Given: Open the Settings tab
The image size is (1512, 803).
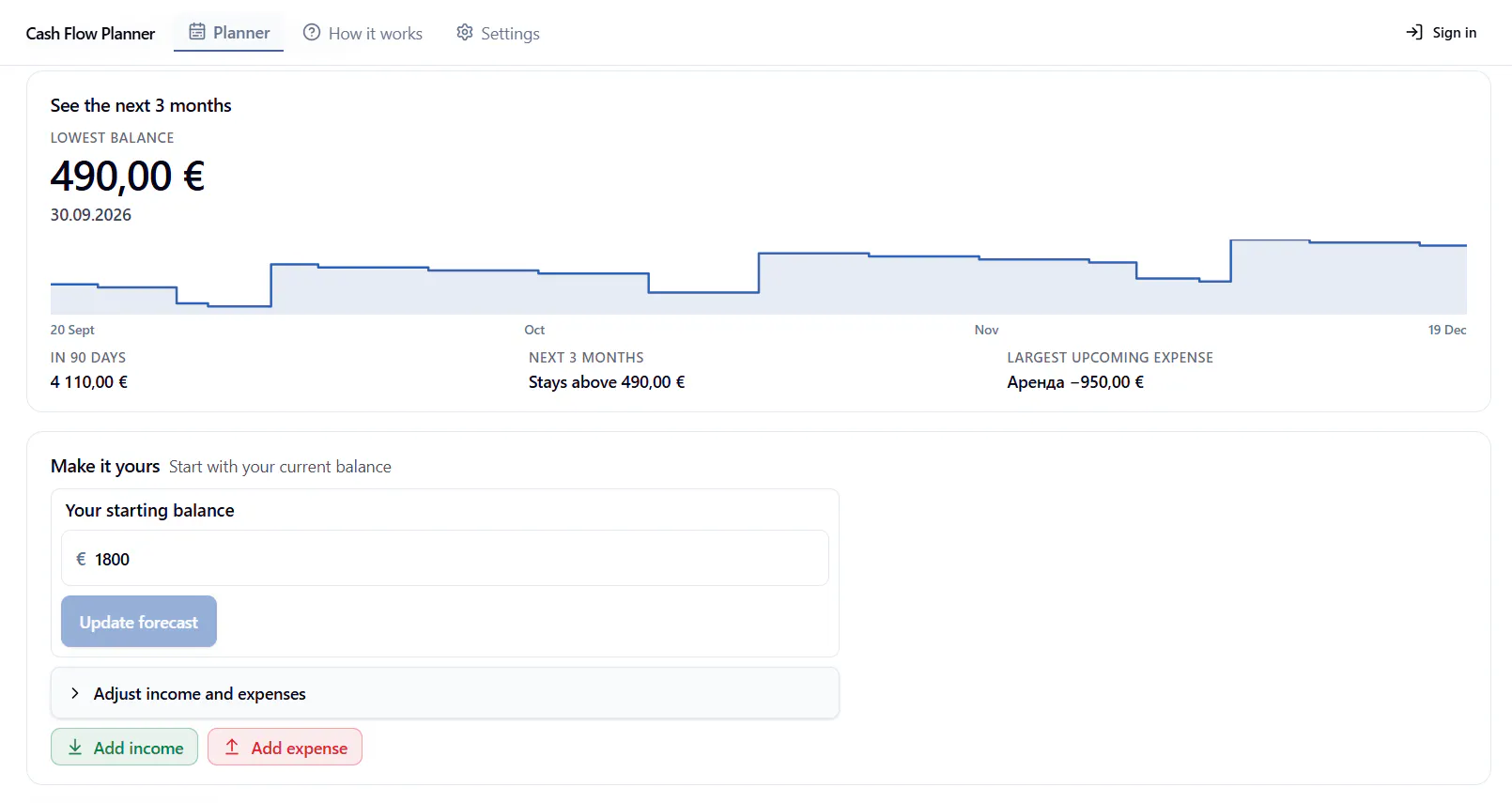Looking at the screenshot, I should point(498,33).
